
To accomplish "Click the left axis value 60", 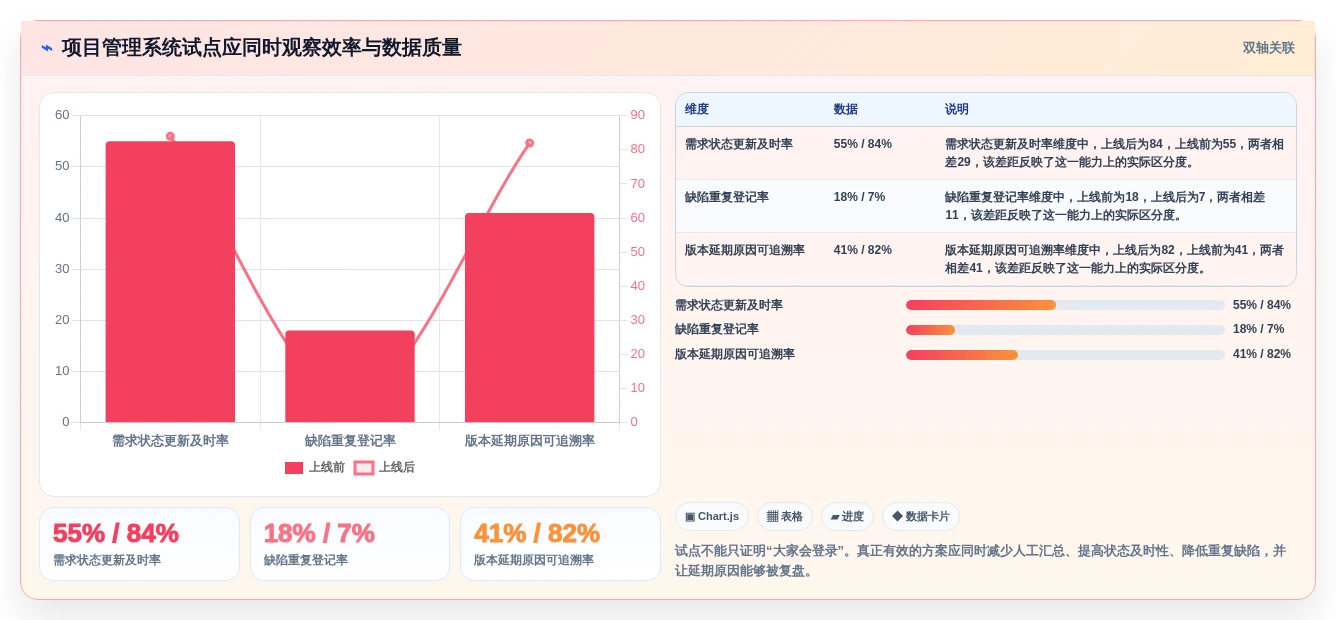I will (x=62, y=115).
